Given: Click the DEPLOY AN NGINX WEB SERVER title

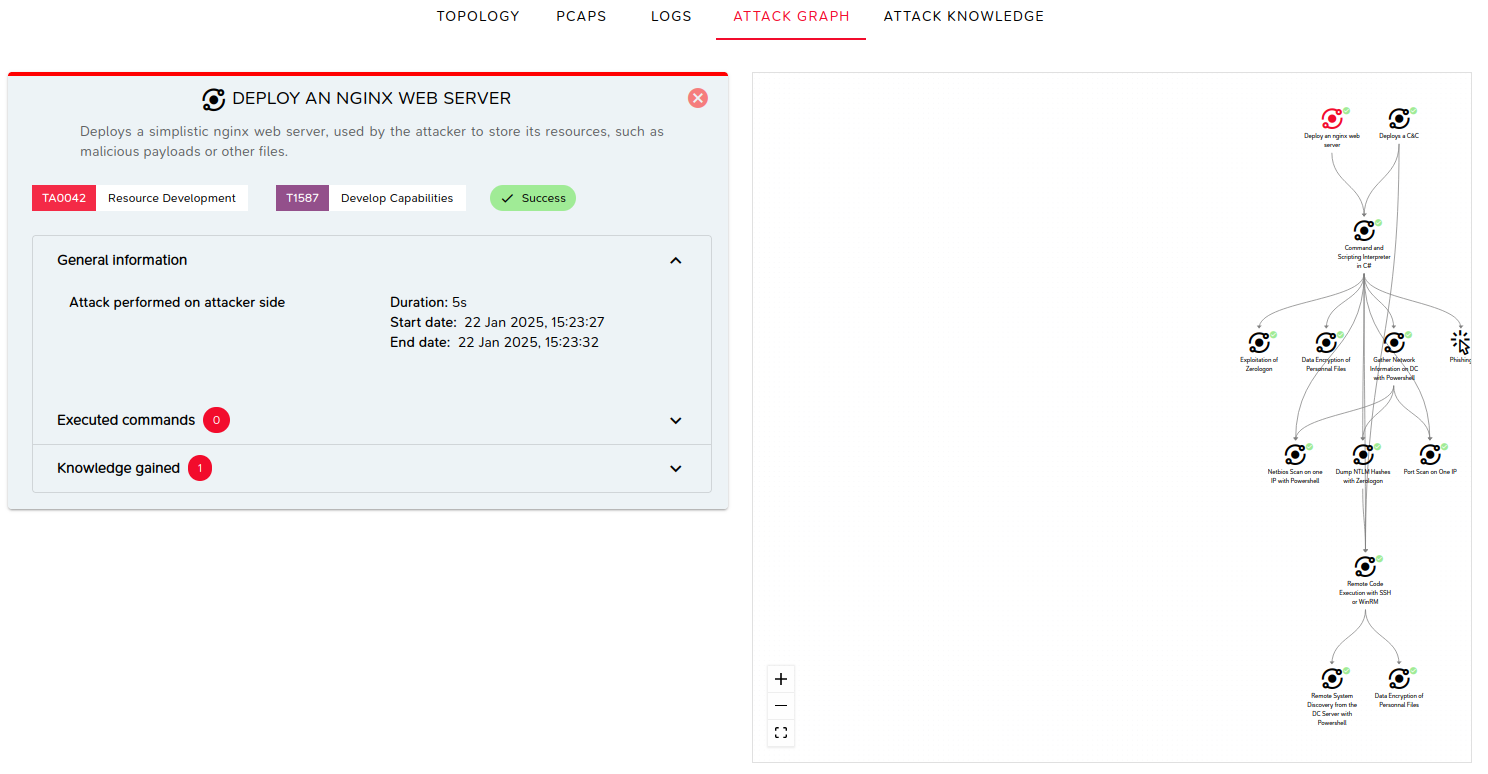Looking at the screenshot, I should click(x=371, y=98).
